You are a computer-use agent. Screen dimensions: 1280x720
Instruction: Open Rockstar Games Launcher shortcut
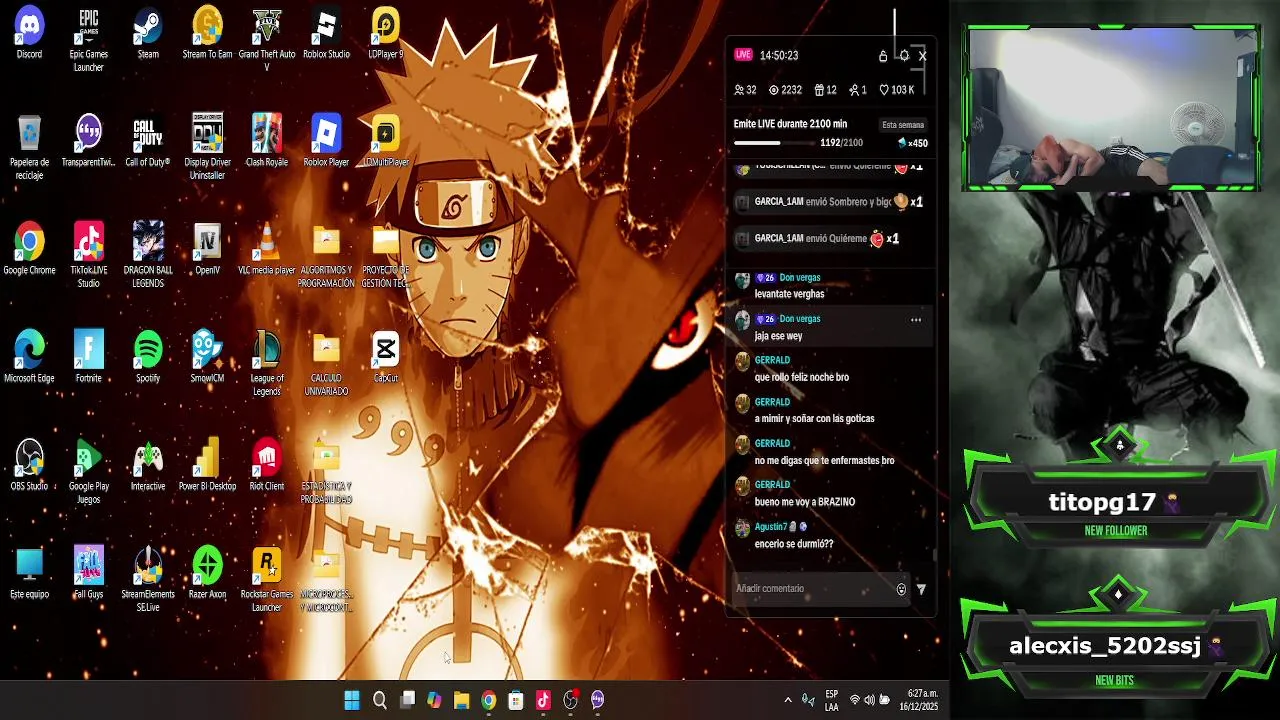pos(266,580)
